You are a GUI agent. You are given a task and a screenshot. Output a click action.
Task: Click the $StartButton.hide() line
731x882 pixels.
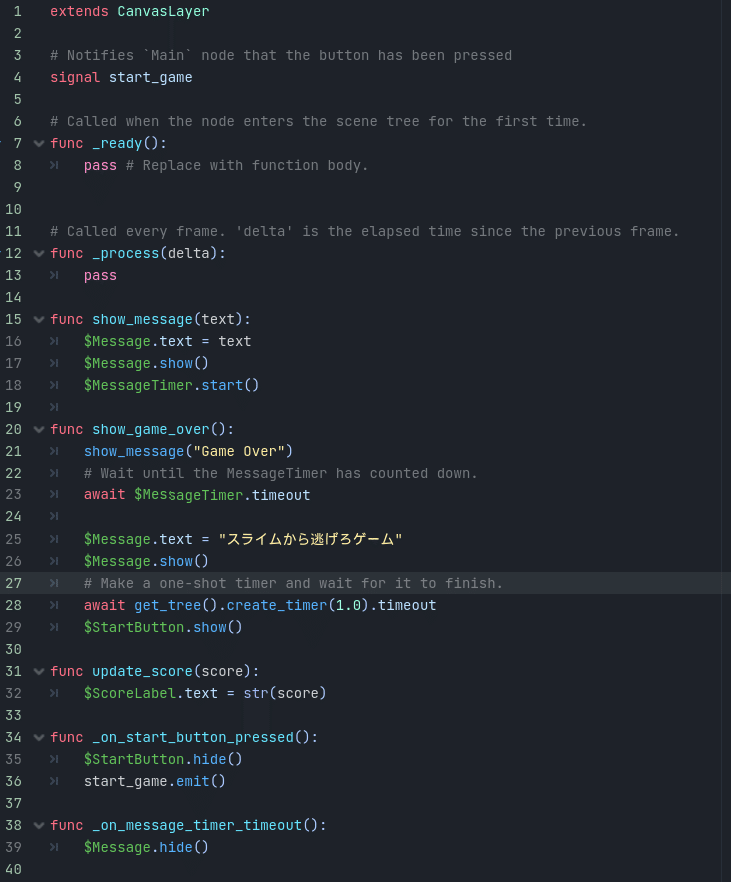pos(163,759)
